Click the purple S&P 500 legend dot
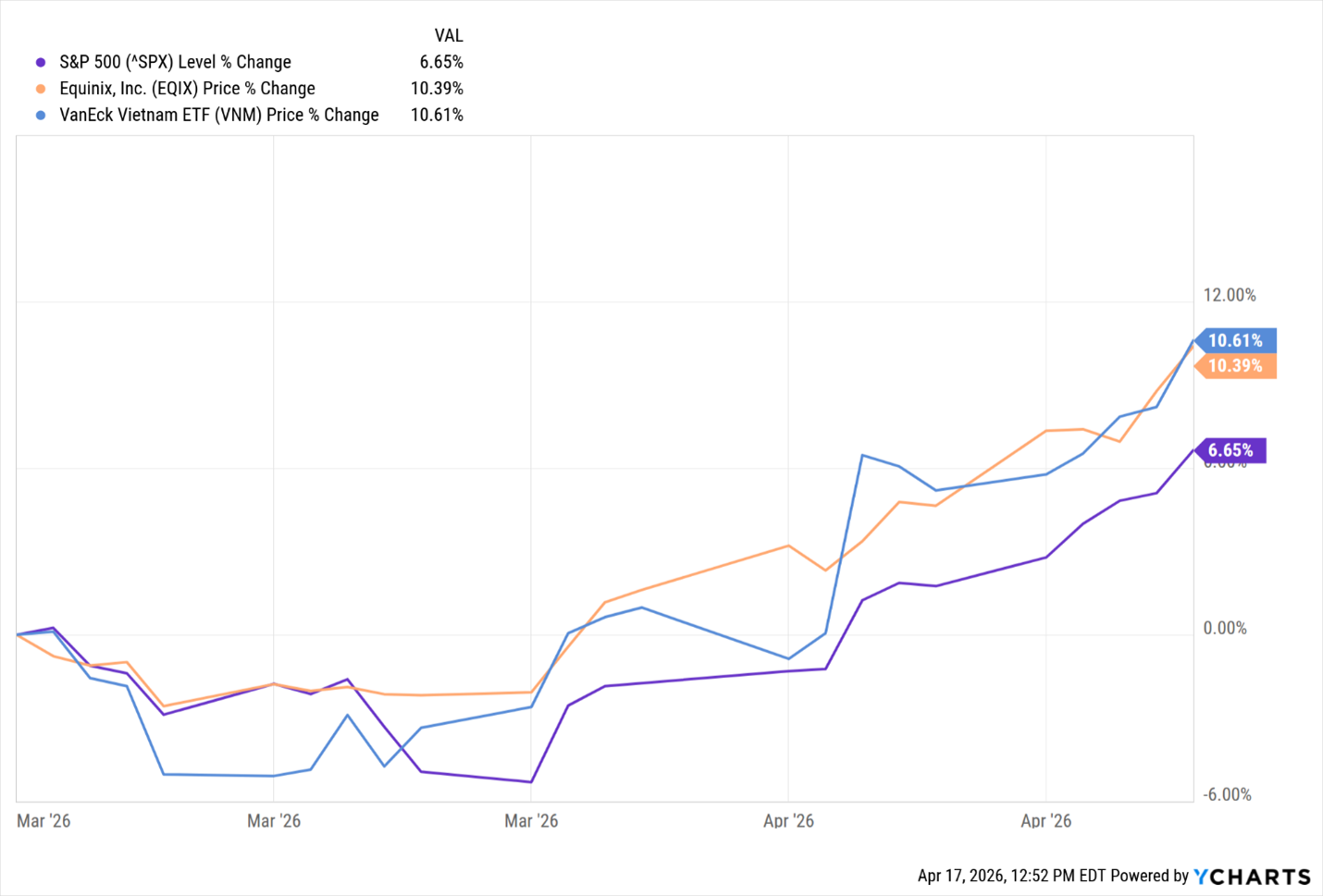1323x896 pixels. (x=41, y=63)
